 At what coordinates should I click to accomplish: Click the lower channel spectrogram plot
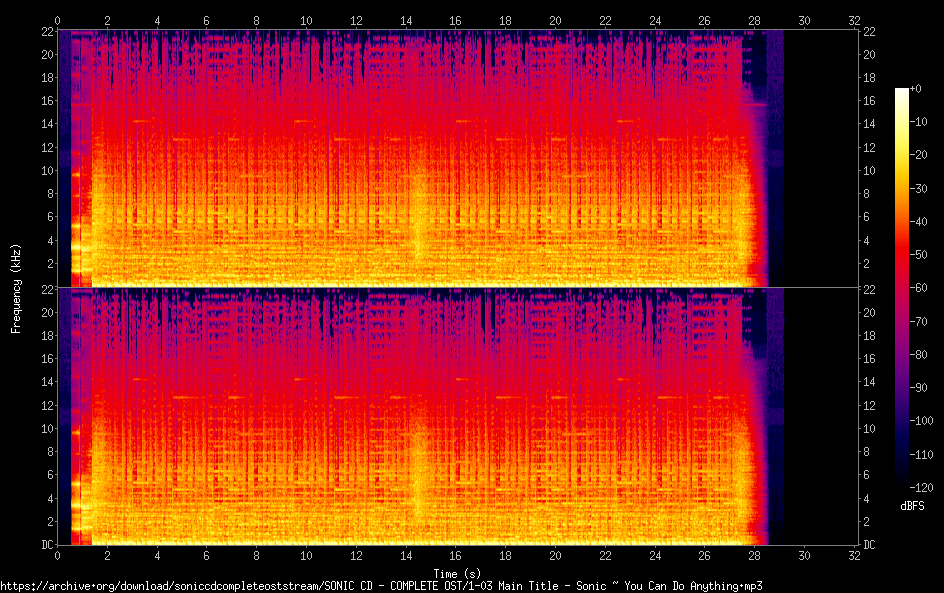pyautogui.click(x=456, y=416)
